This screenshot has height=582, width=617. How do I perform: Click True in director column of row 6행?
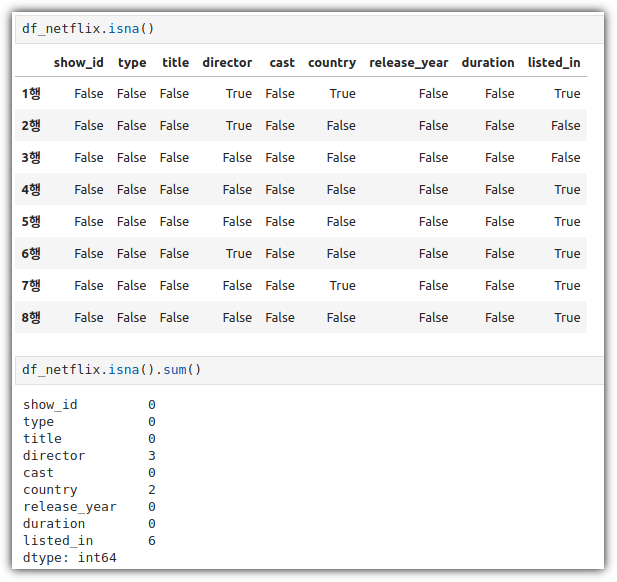click(x=239, y=253)
